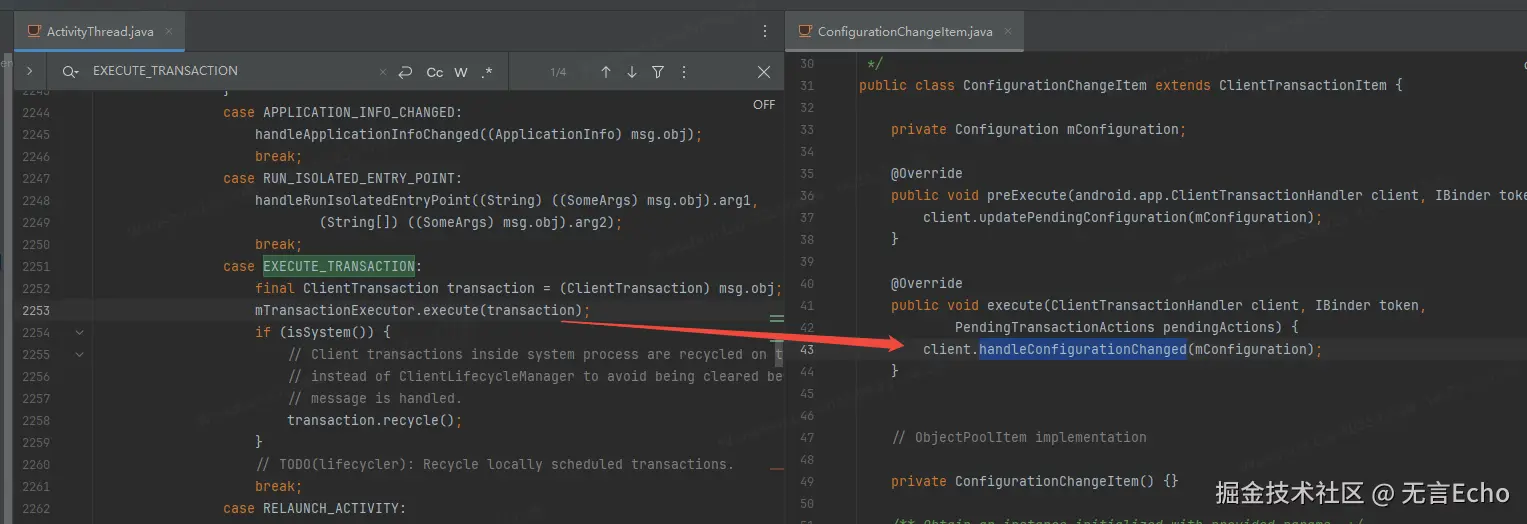Click inside the EXECUTE_TRANSACTION search field
This screenshot has height=524, width=1527.
coord(230,72)
